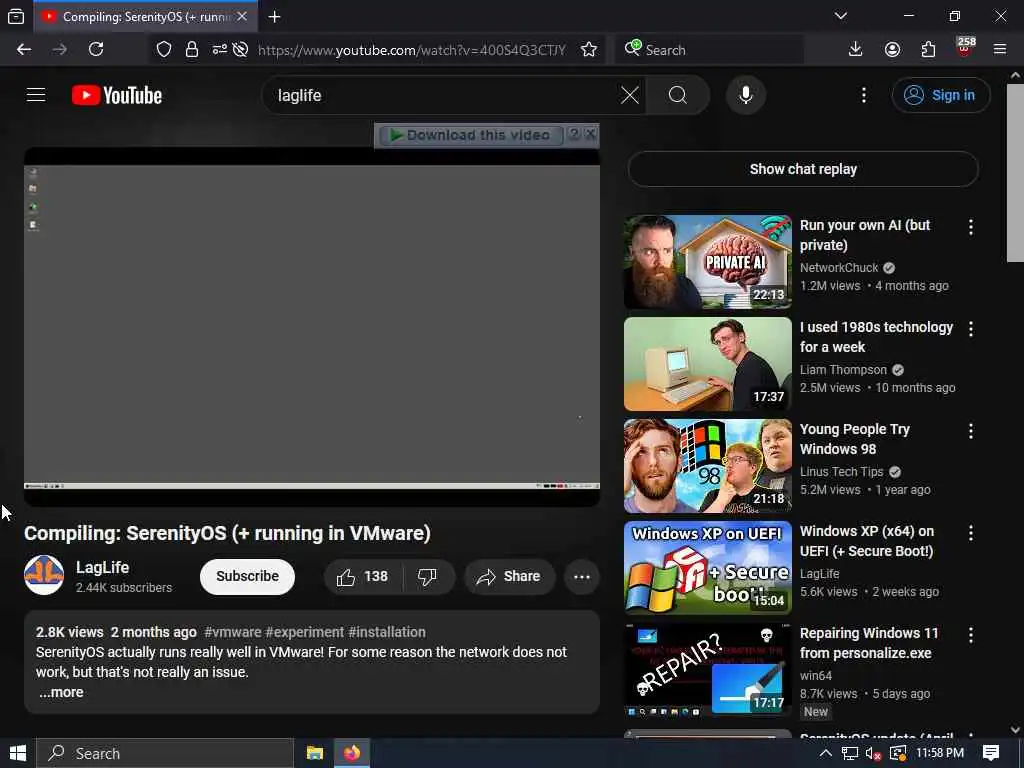
Task: Open options for Run your own AI video
Action: 970,227
